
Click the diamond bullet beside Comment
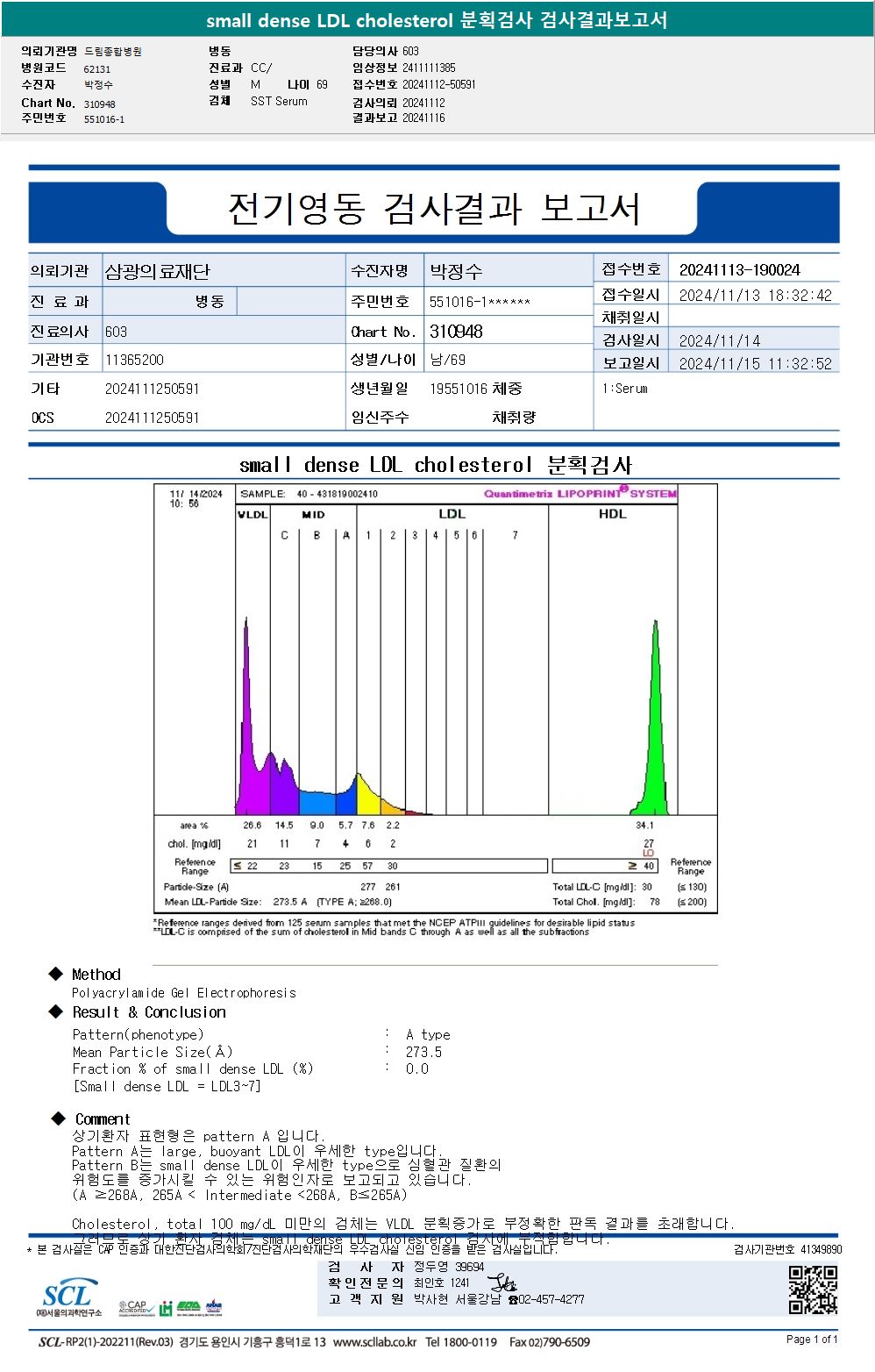coord(58,1118)
